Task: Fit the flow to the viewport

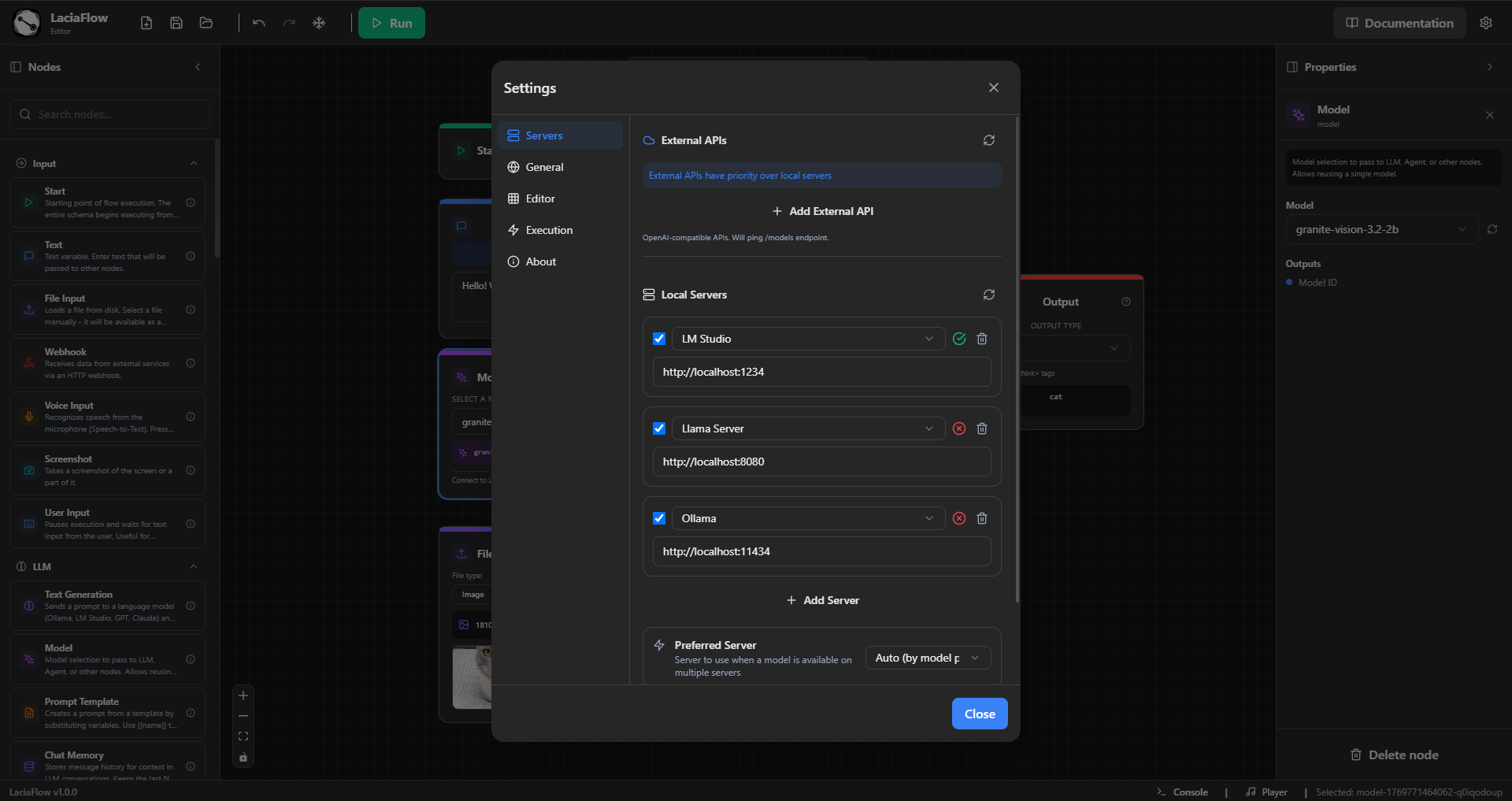Action: tap(243, 736)
